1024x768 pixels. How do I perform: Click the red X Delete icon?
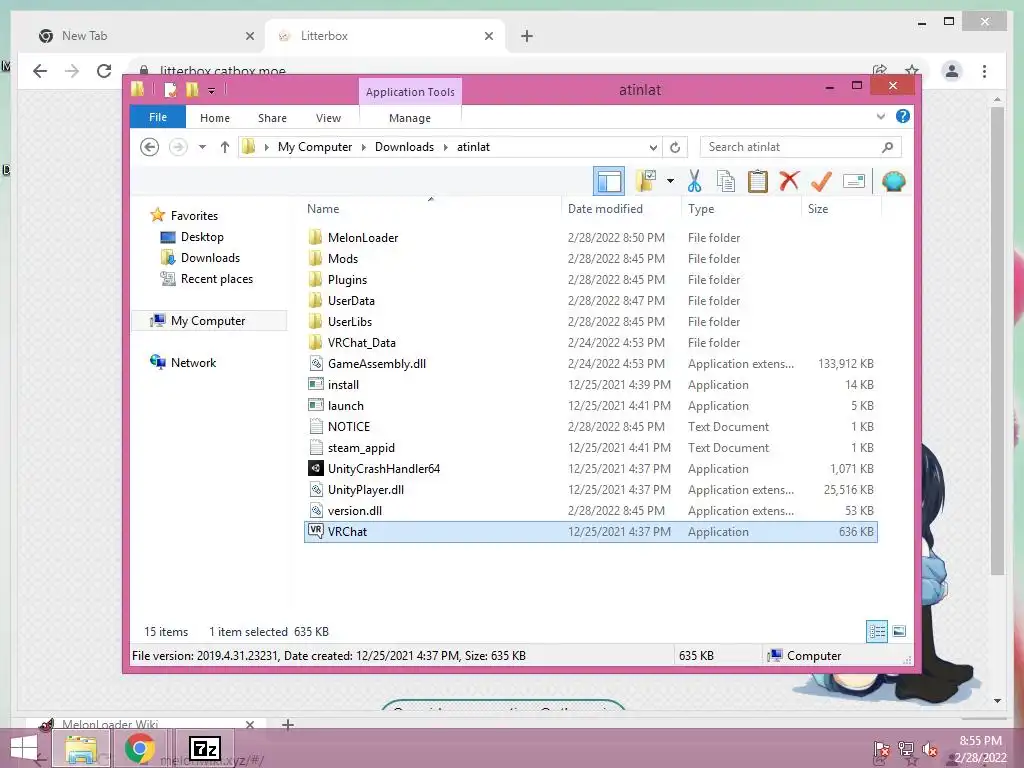pyautogui.click(x=789, y=181)
